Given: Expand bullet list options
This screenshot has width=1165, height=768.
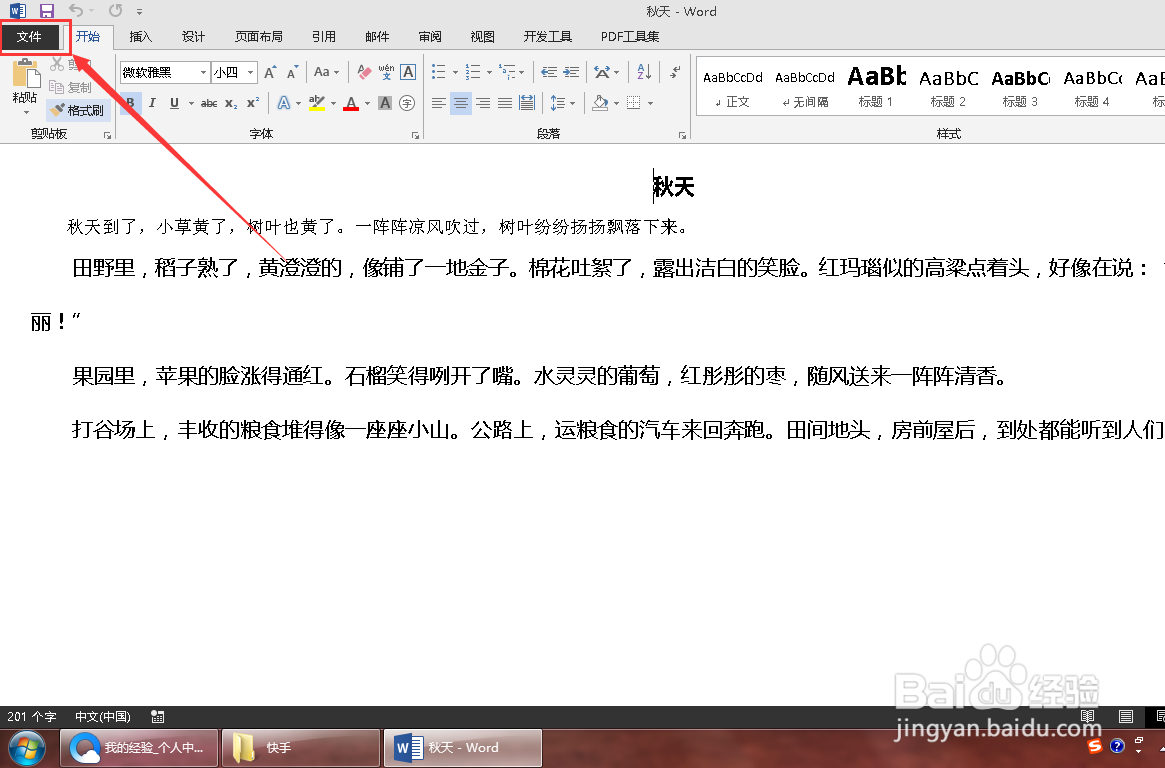Looking at the screenshot, I should tap(455, 72).
